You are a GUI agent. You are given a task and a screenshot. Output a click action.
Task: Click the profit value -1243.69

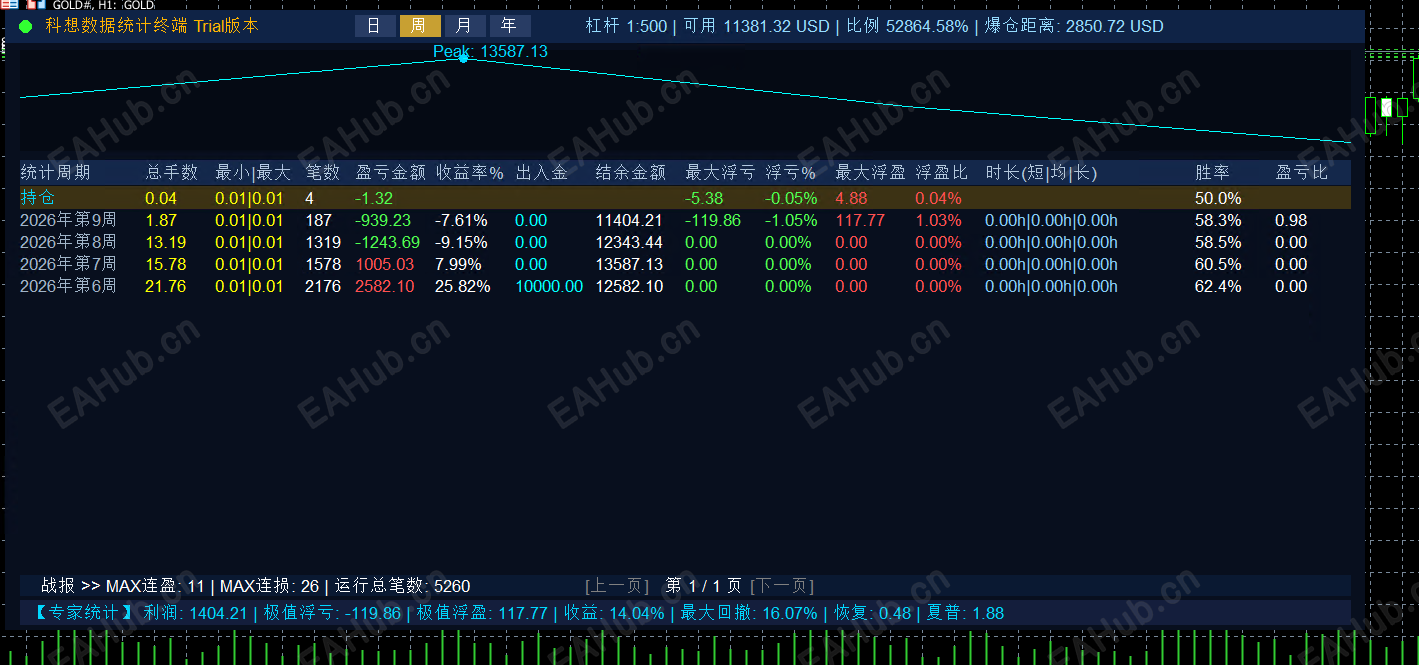click(388, 242)
